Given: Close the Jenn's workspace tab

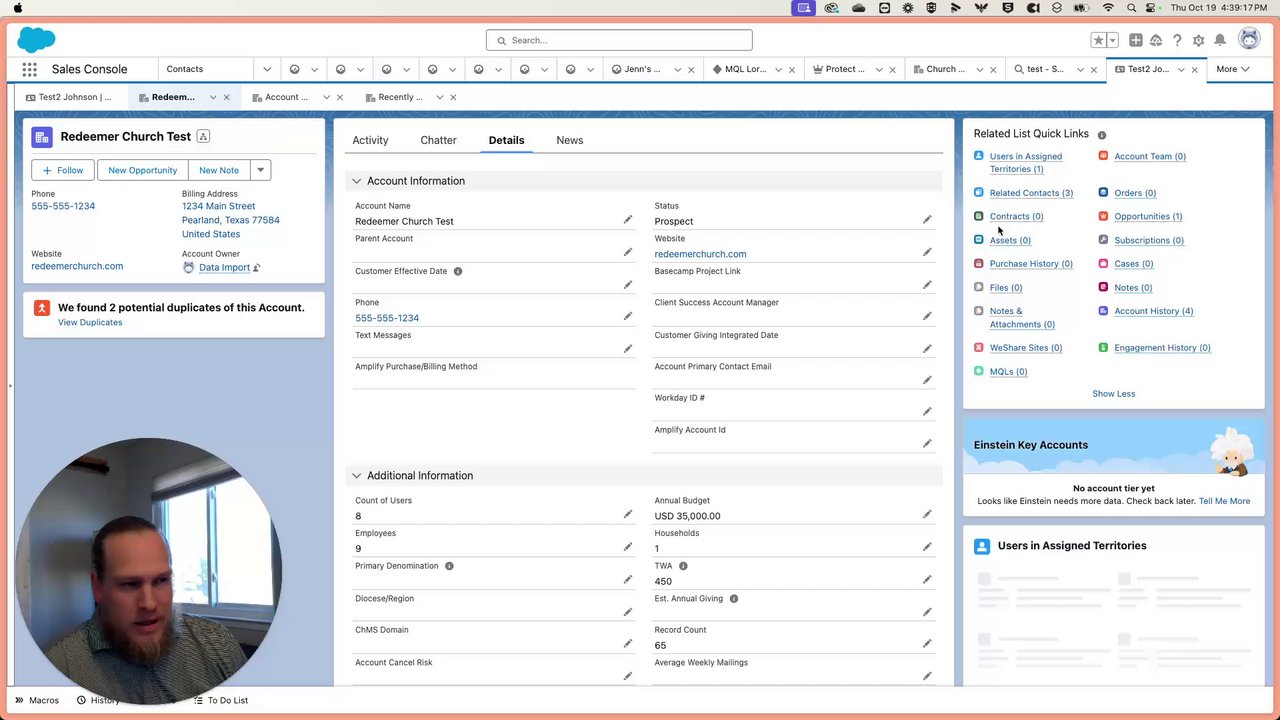Looking at the screenshot, I should (690, 69).
